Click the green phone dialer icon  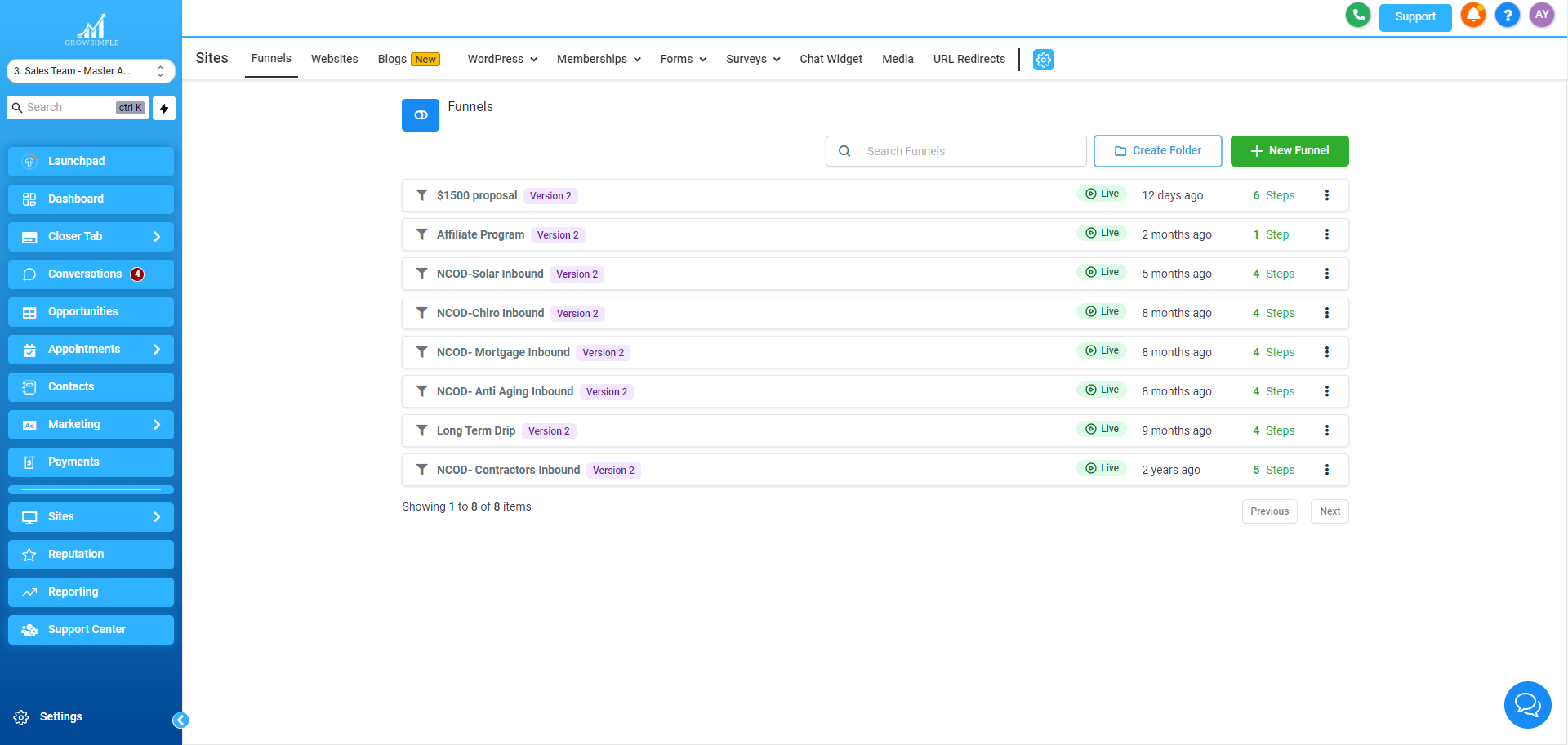[x=1357, y=16]
